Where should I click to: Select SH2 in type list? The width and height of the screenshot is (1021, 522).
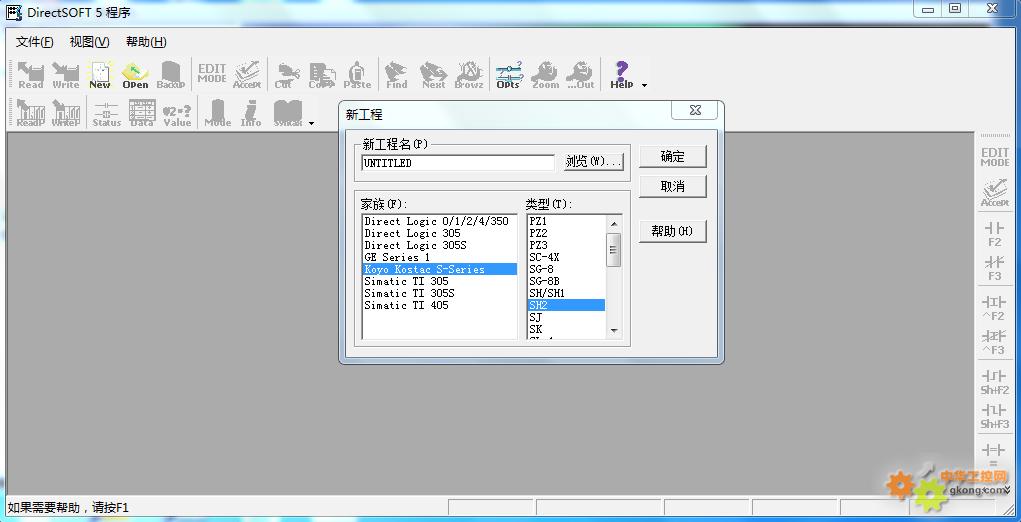click(x=566, y=305)
